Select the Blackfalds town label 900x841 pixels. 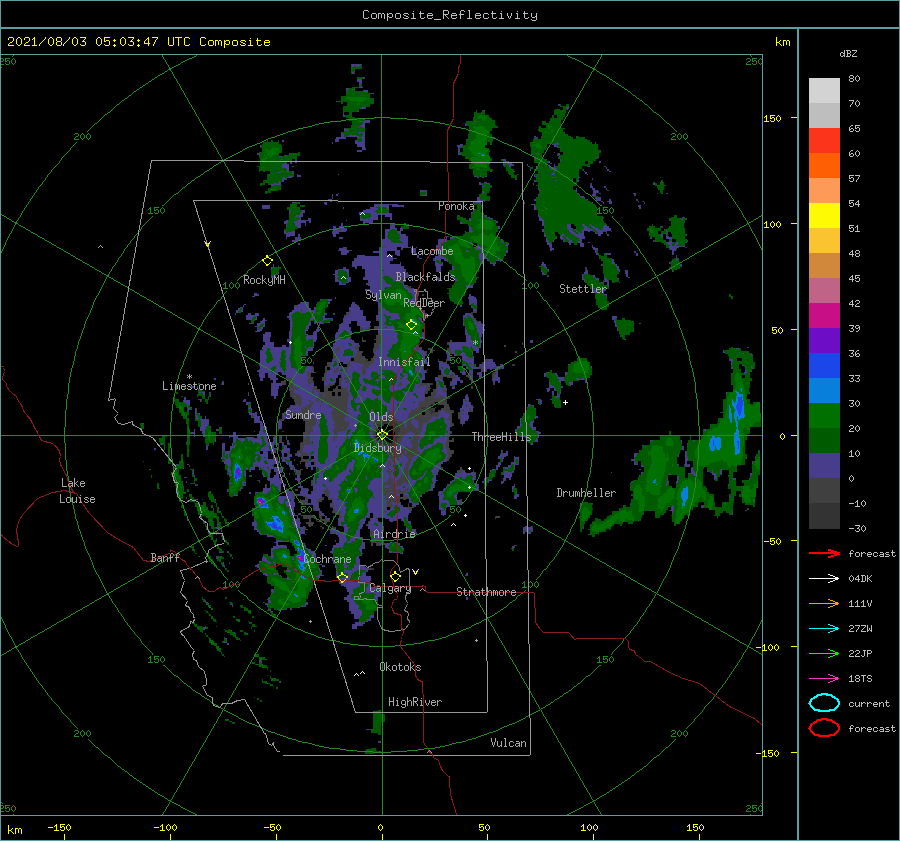click(x=425, y=277)
